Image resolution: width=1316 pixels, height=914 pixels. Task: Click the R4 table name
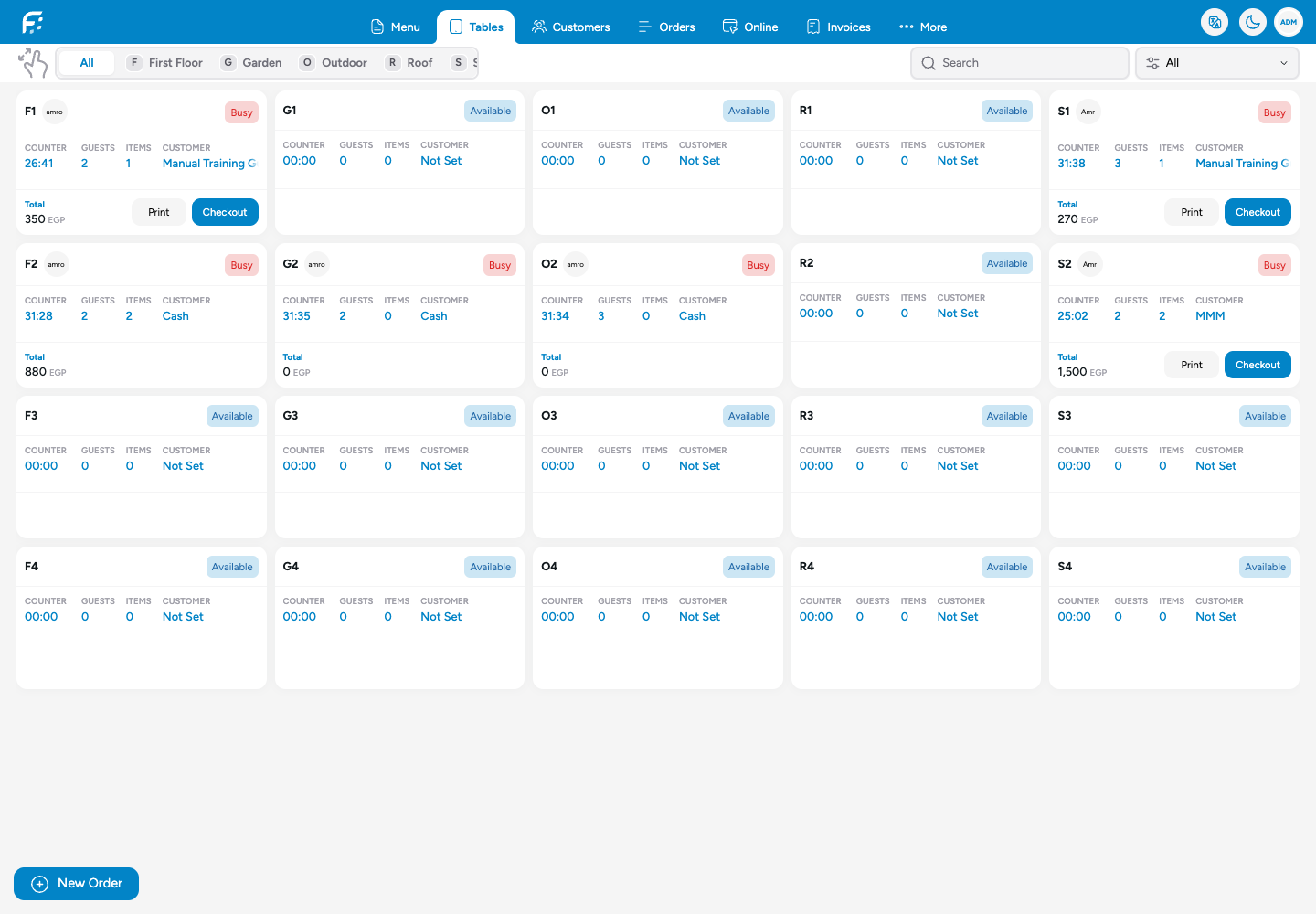coord(807,566)
